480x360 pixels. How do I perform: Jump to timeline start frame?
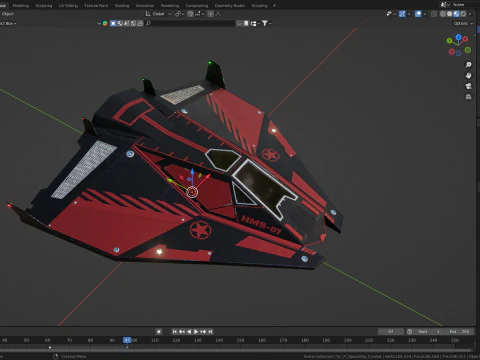(x=174, y=332)
